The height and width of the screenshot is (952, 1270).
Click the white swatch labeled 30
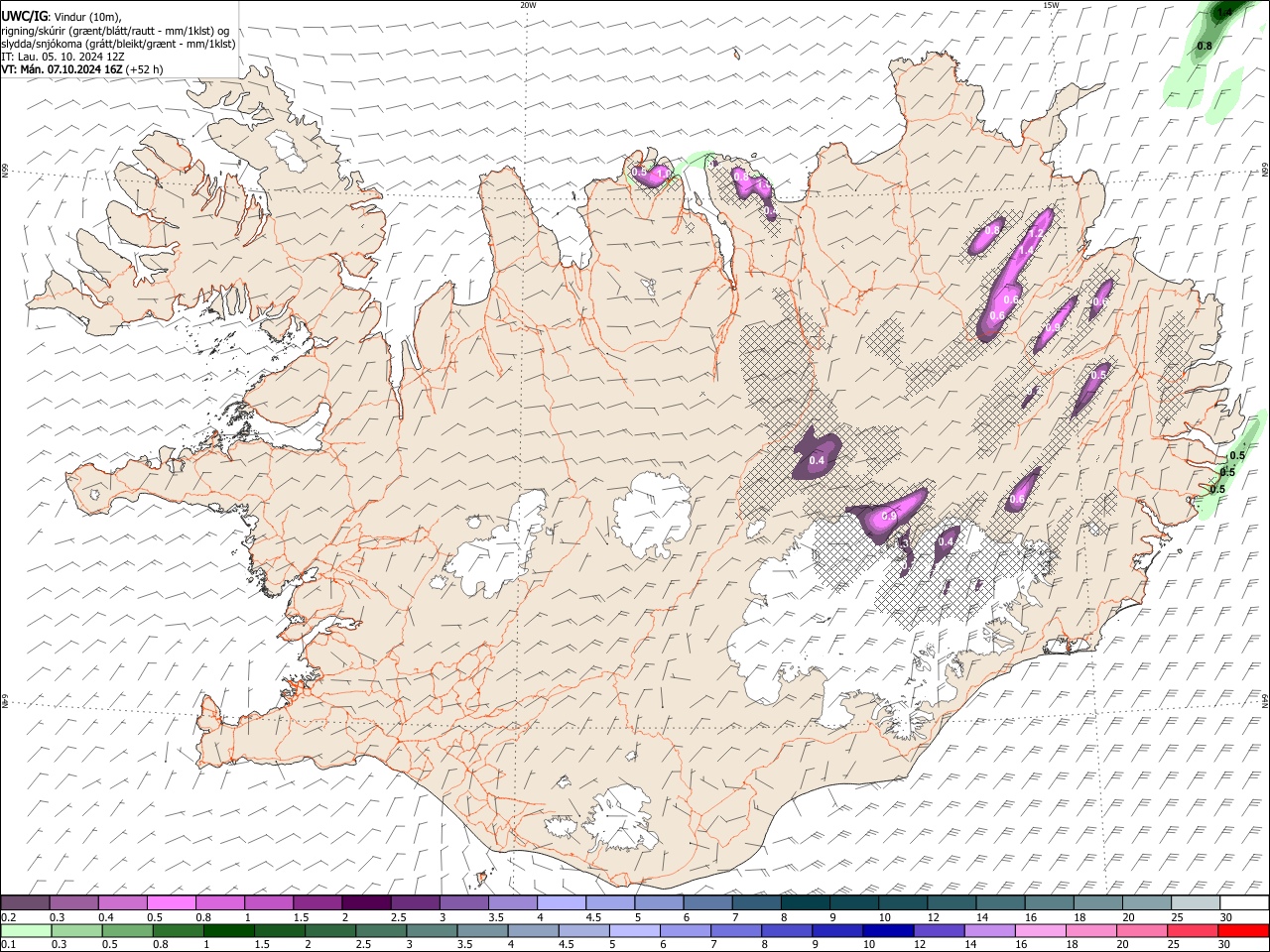point(1242,902)
